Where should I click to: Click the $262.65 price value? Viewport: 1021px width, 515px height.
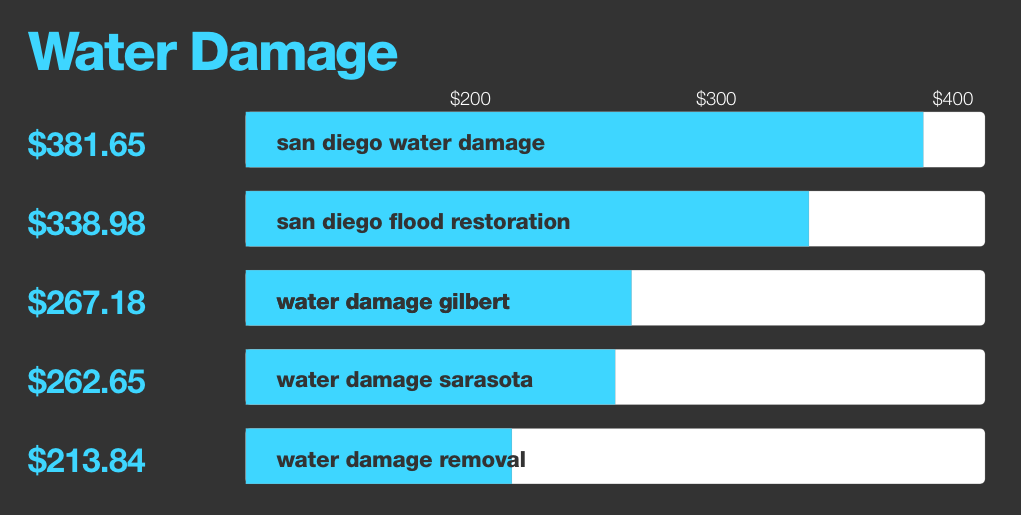click(87, 381)
